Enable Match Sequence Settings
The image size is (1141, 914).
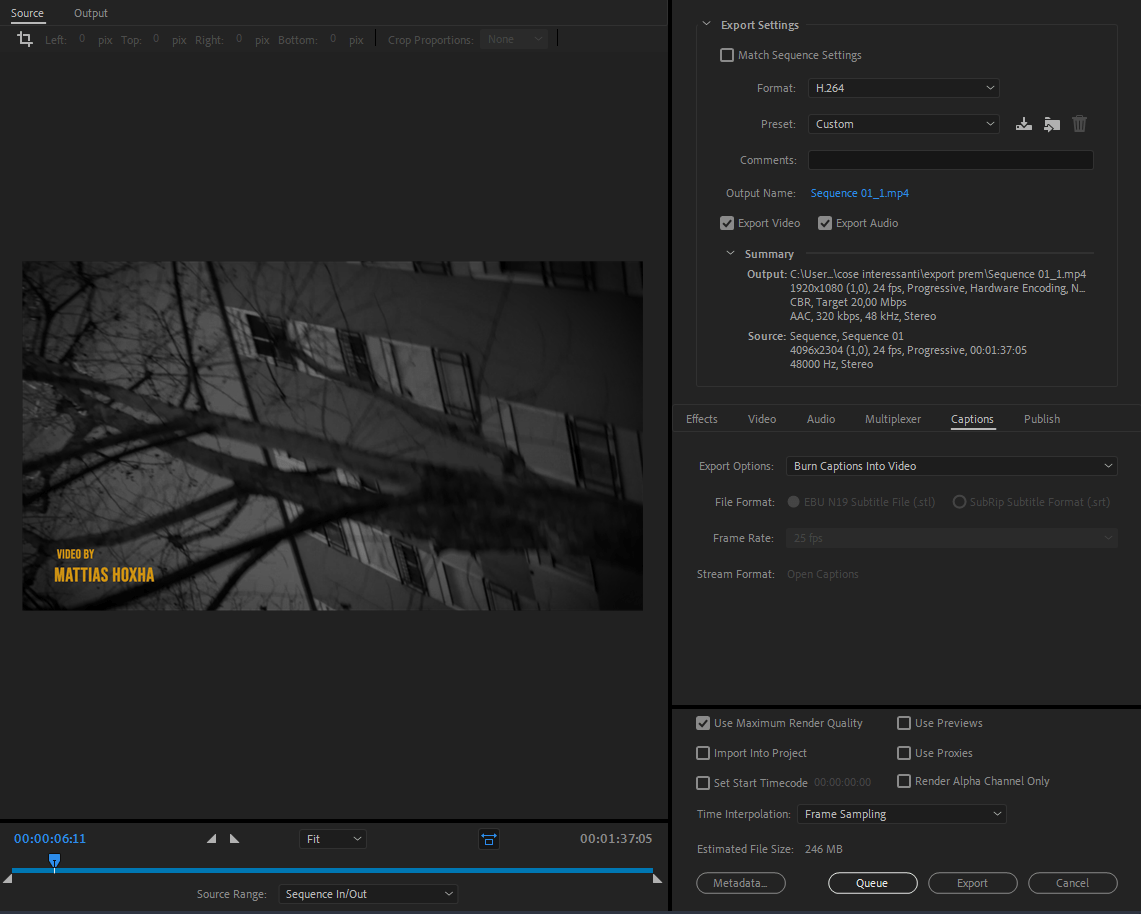point(726,55)
